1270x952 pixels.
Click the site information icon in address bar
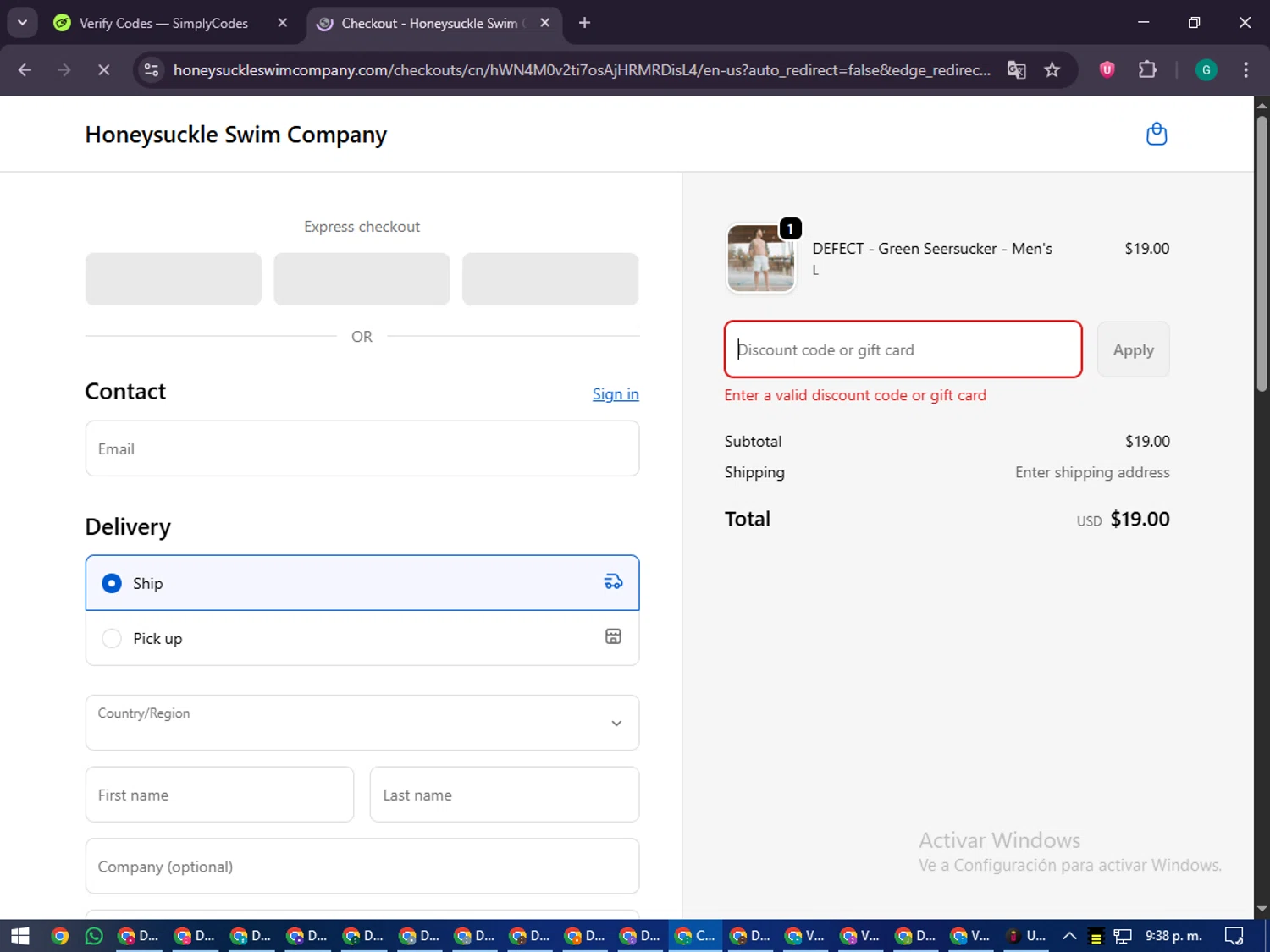[152, 70]
